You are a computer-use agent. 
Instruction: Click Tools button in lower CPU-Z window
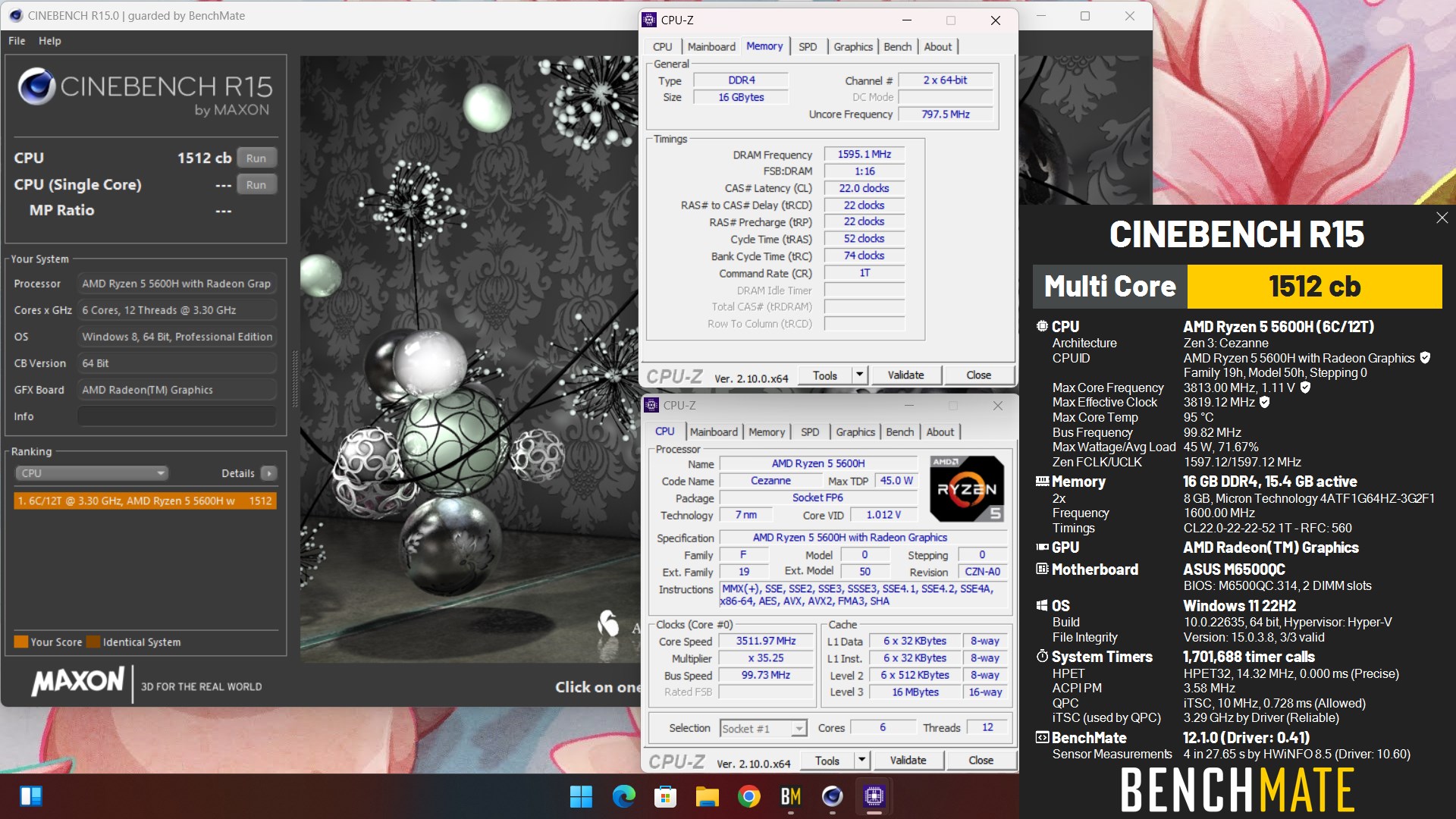(x=827, y=760)
